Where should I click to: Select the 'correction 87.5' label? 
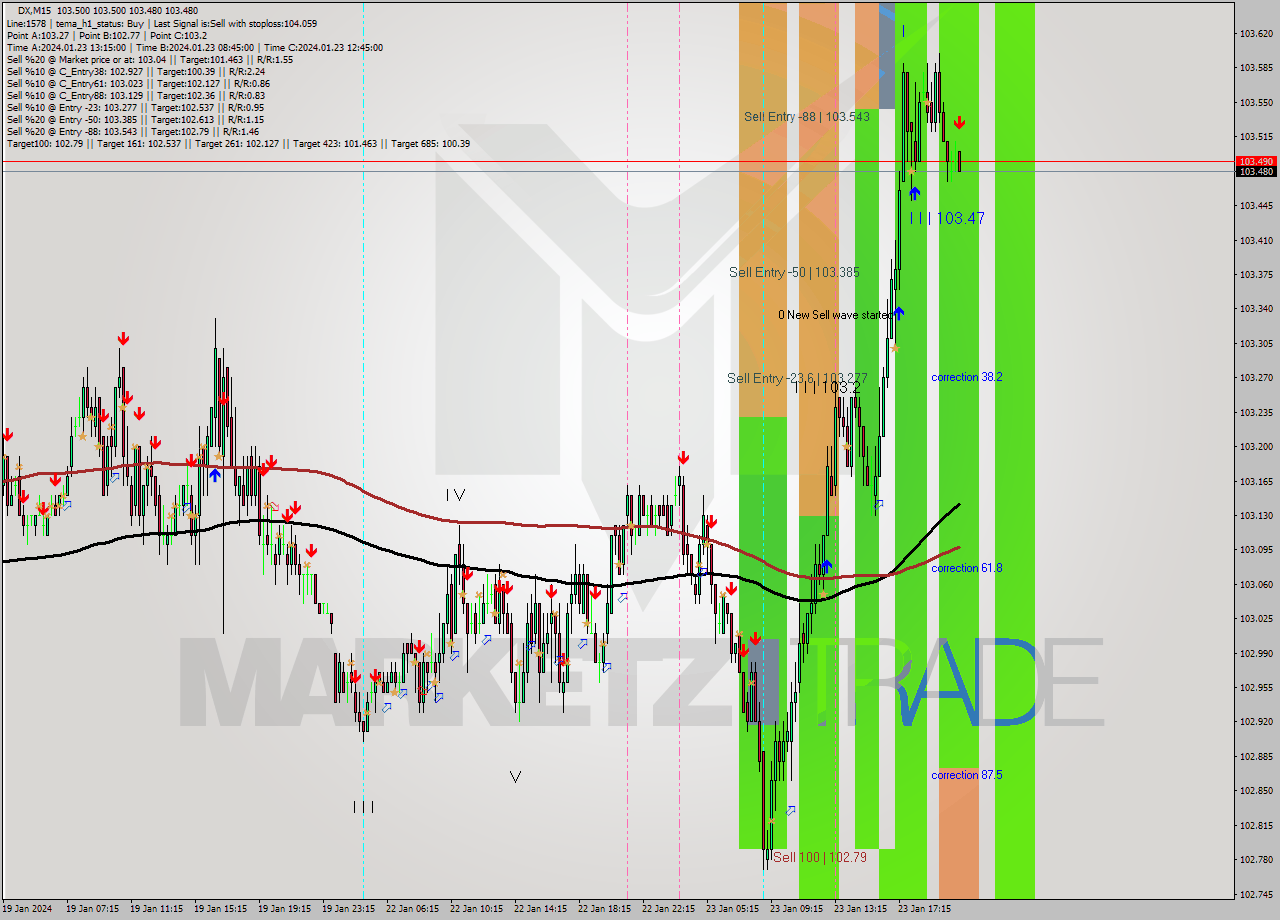pos(966,775)
